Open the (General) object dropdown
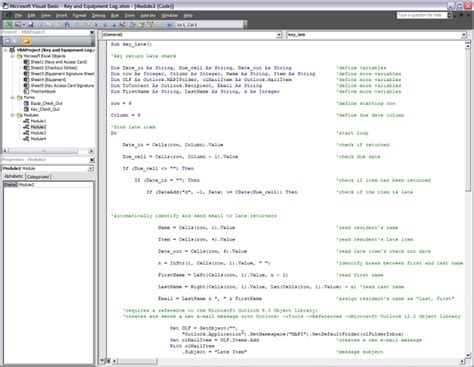474x367 pixels. point(279,35)
